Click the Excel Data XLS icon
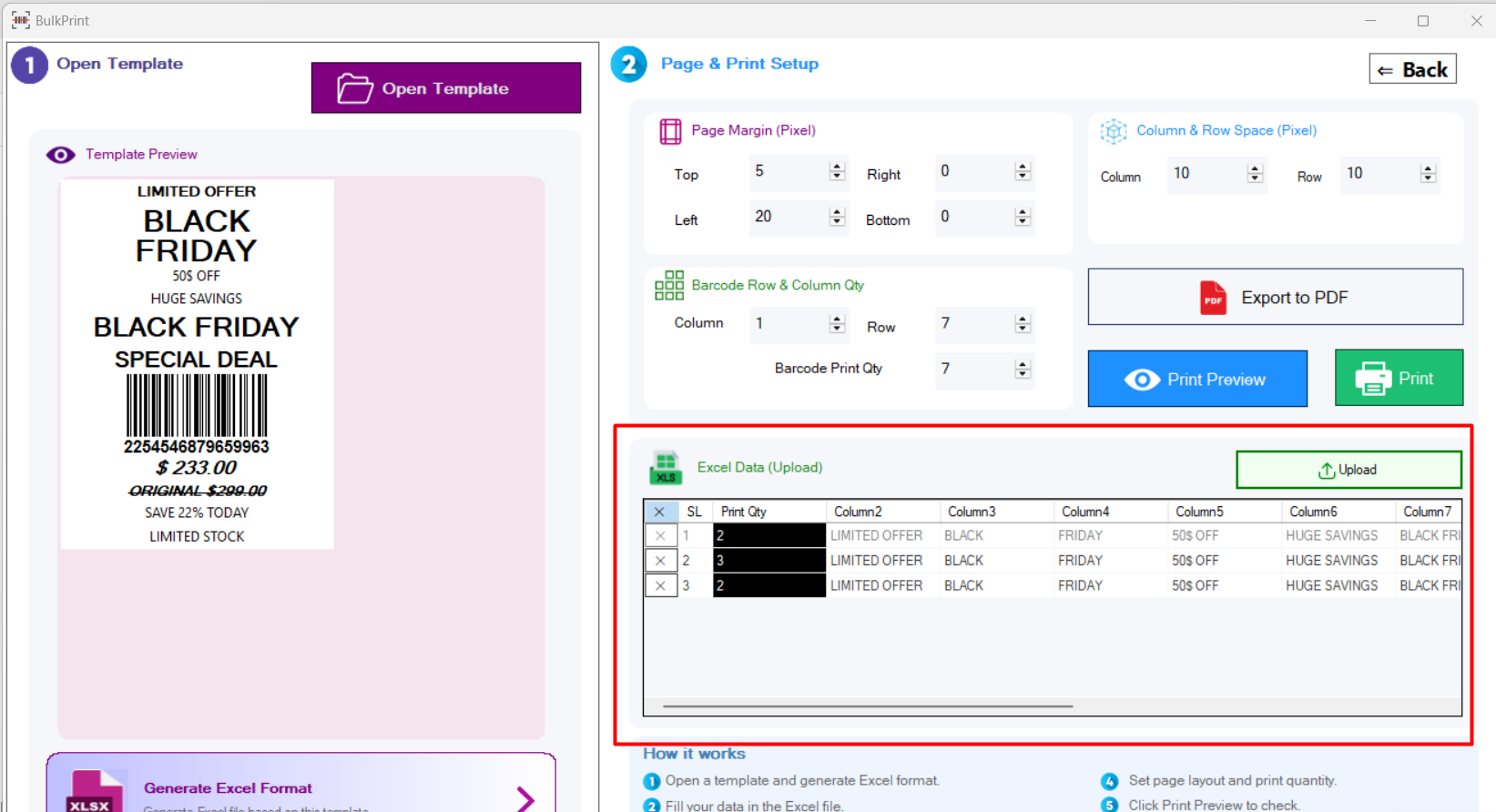 point(666,468)
